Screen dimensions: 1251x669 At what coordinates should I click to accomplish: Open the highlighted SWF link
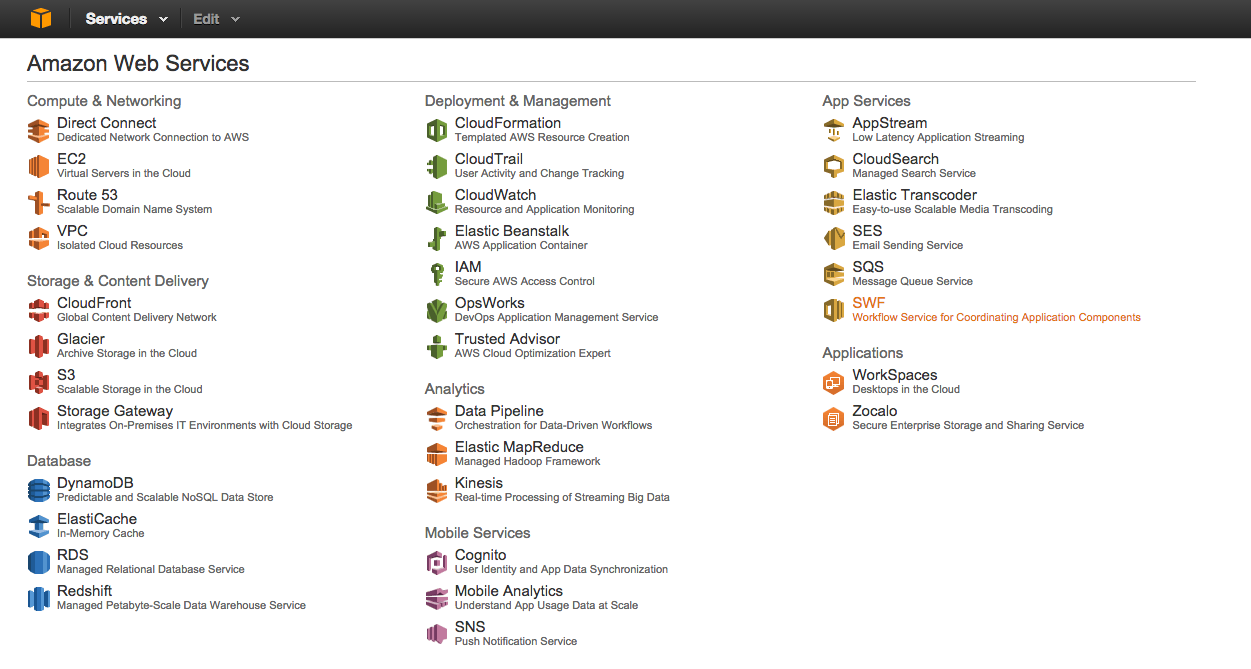869,303
